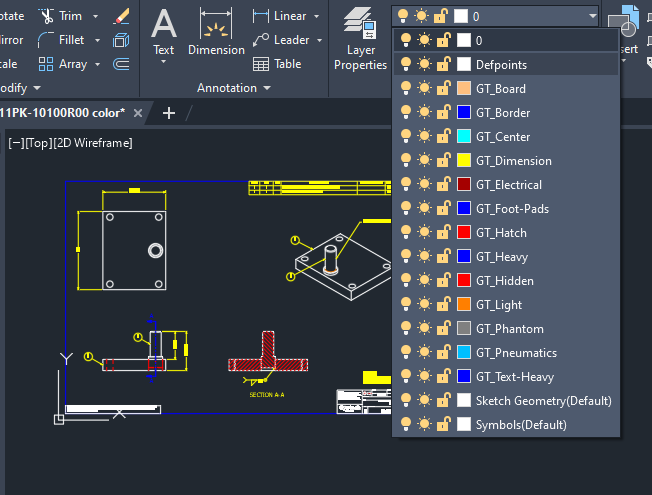Freeze the GT_Text-Heavy layer sun icon
Viewport: 652px width, 495px height.
(x=424, y=376)
